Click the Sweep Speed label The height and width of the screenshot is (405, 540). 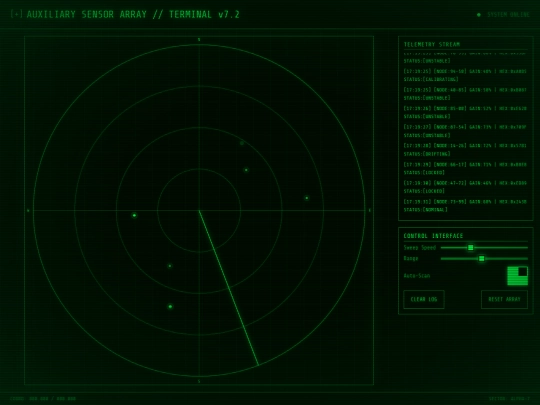[420, 248]
